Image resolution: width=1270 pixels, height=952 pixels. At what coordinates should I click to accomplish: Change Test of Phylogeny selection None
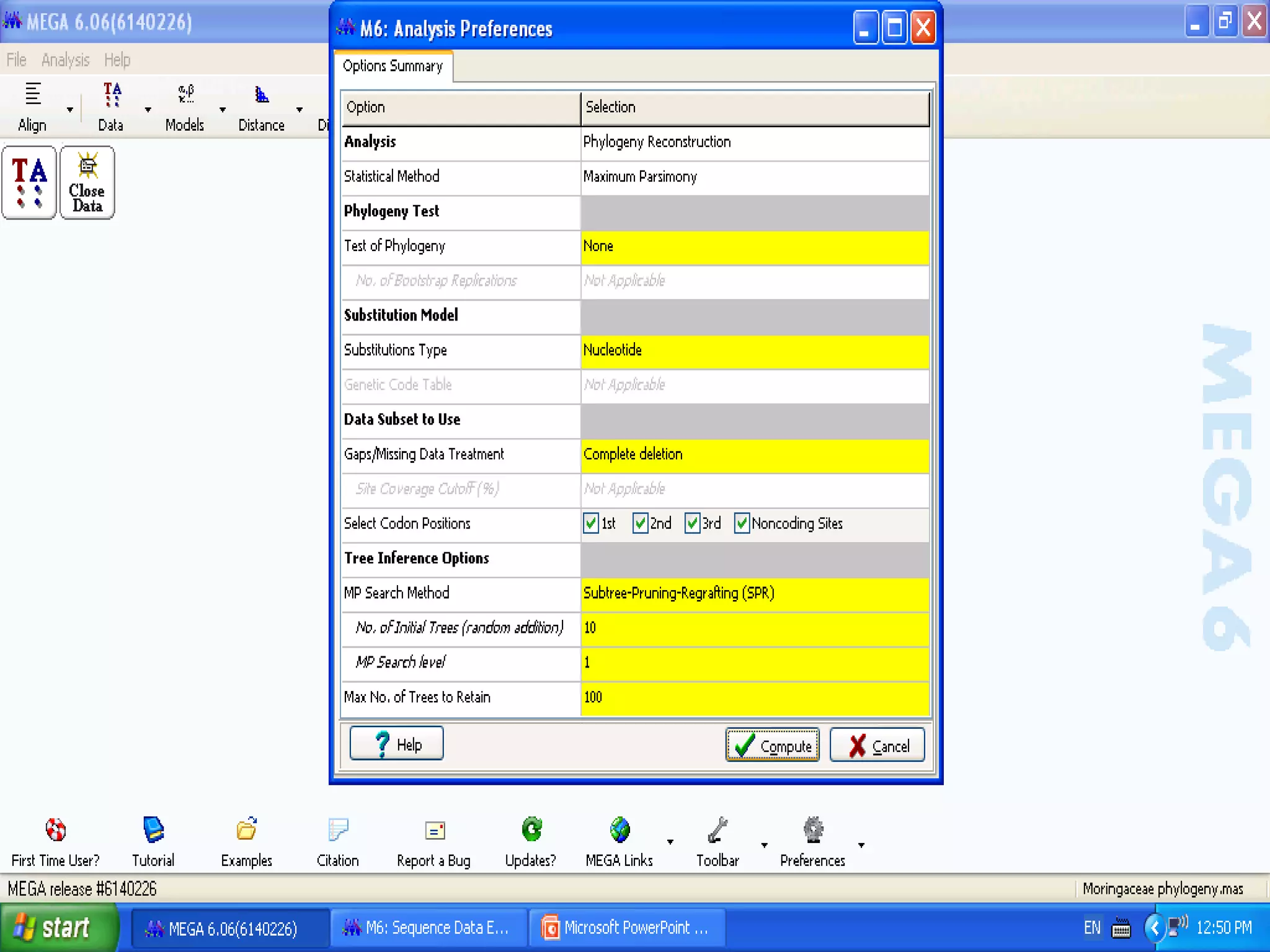coord(755,247)
